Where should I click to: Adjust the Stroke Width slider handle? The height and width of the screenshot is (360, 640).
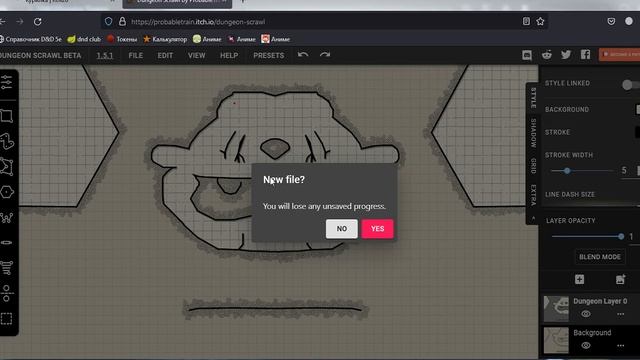[x=567, y=171]
